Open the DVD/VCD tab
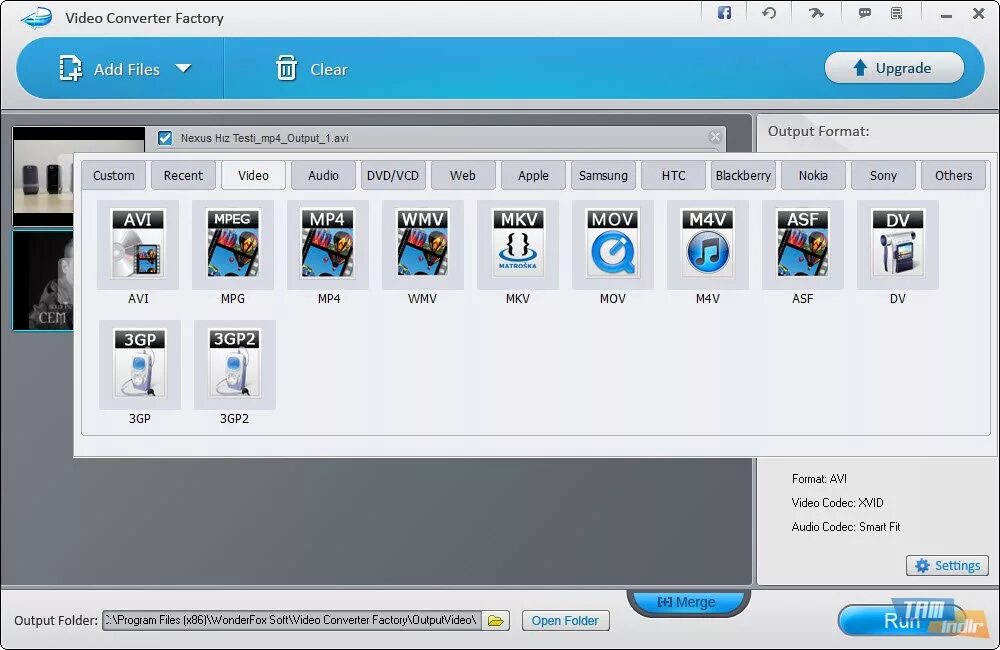1000x650 pixels. 393,175
